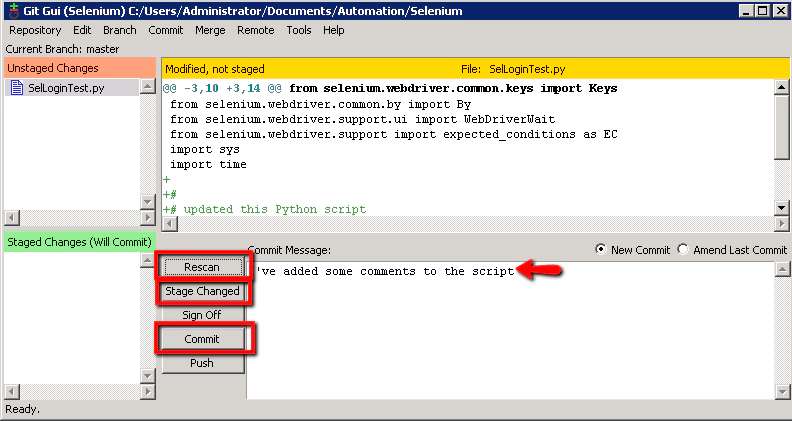The height and width of the screenshot is (421, 792).
Task: Click the 'import WebDriverWait' diff line
Action: pos(363,119)
